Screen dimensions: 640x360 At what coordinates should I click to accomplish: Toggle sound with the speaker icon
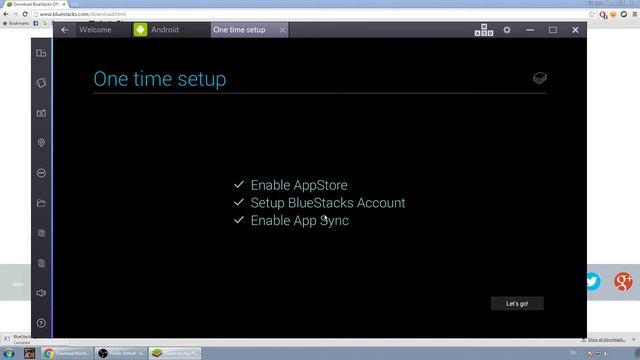click(x=41, y=293)
